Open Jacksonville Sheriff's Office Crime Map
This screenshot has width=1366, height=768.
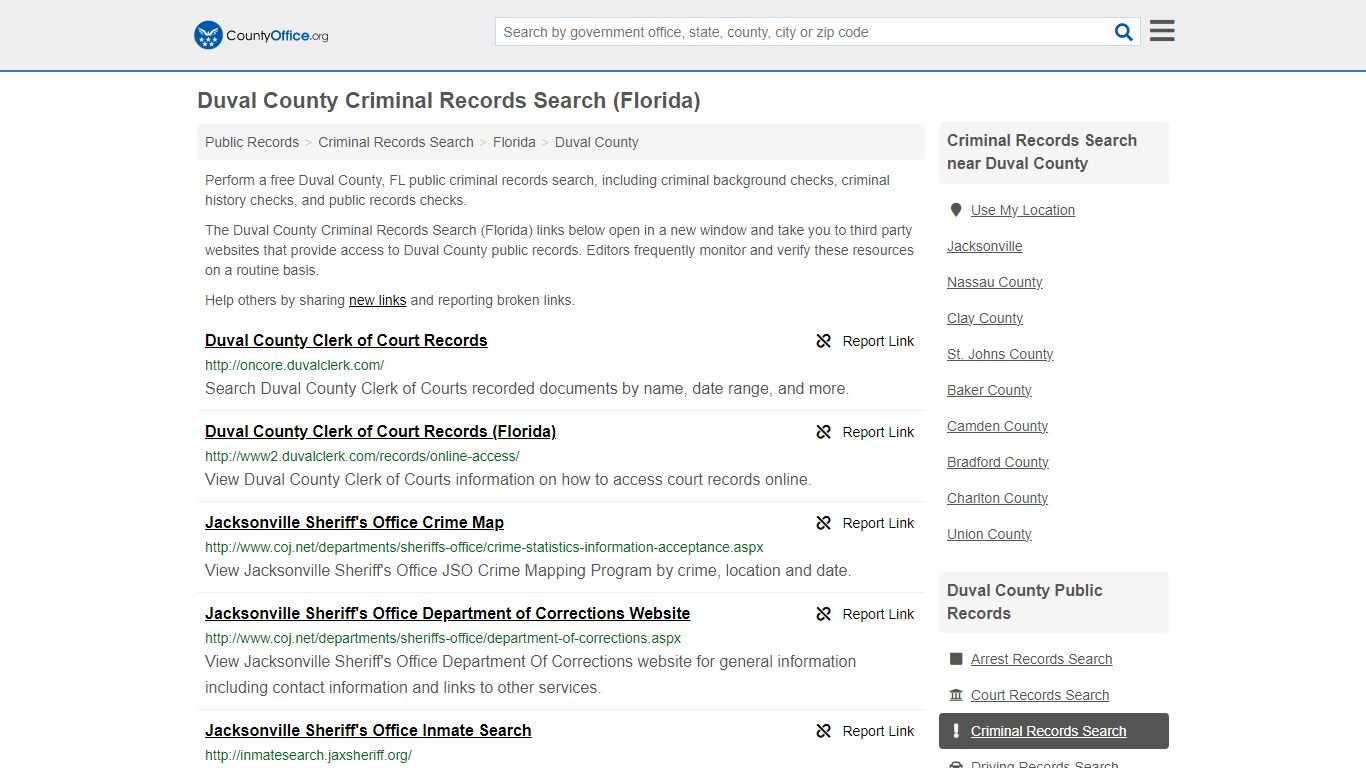(x=354, y=522)
